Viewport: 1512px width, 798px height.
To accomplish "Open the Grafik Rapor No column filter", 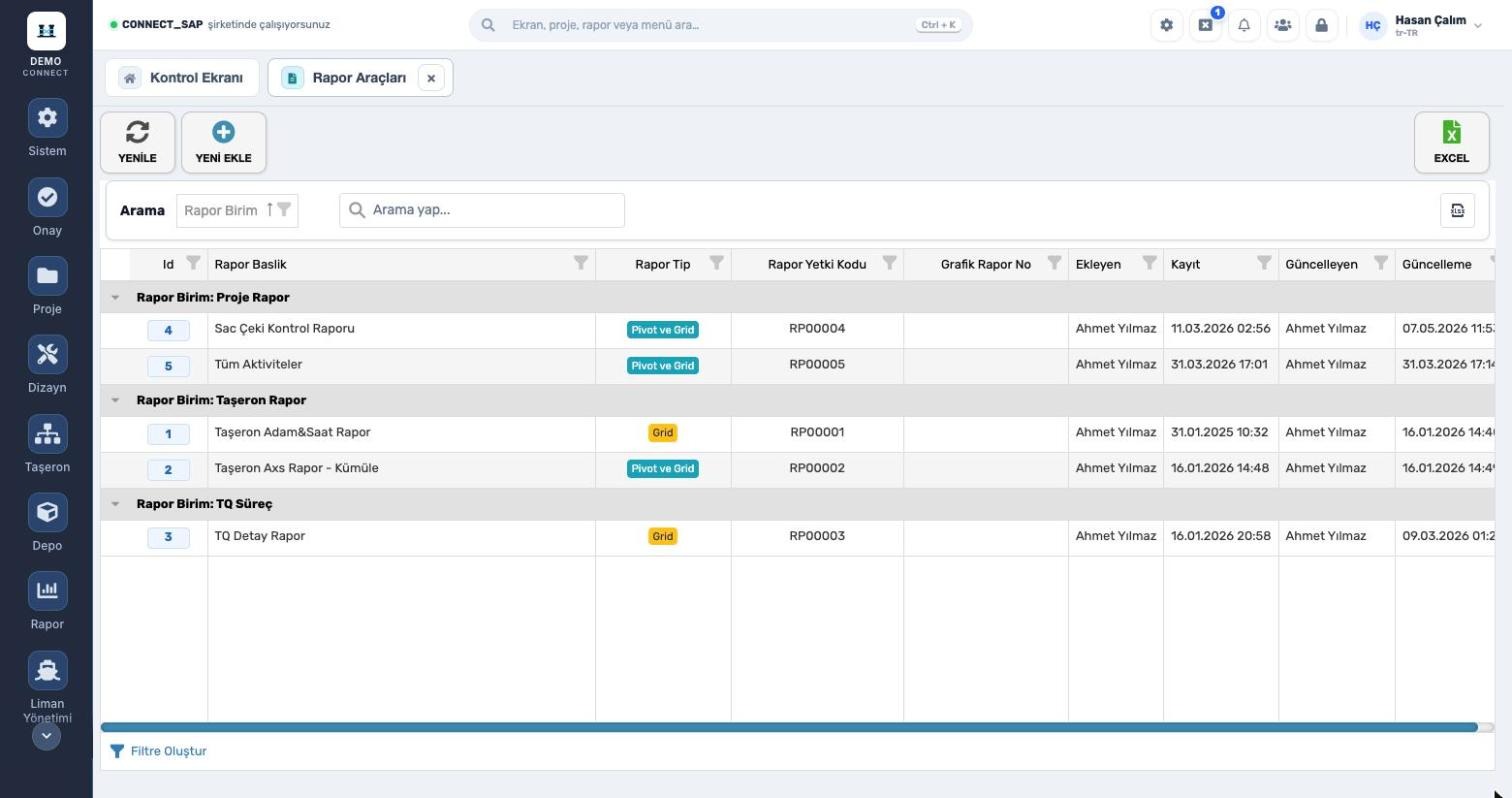I will click(x=1054, y=263).
